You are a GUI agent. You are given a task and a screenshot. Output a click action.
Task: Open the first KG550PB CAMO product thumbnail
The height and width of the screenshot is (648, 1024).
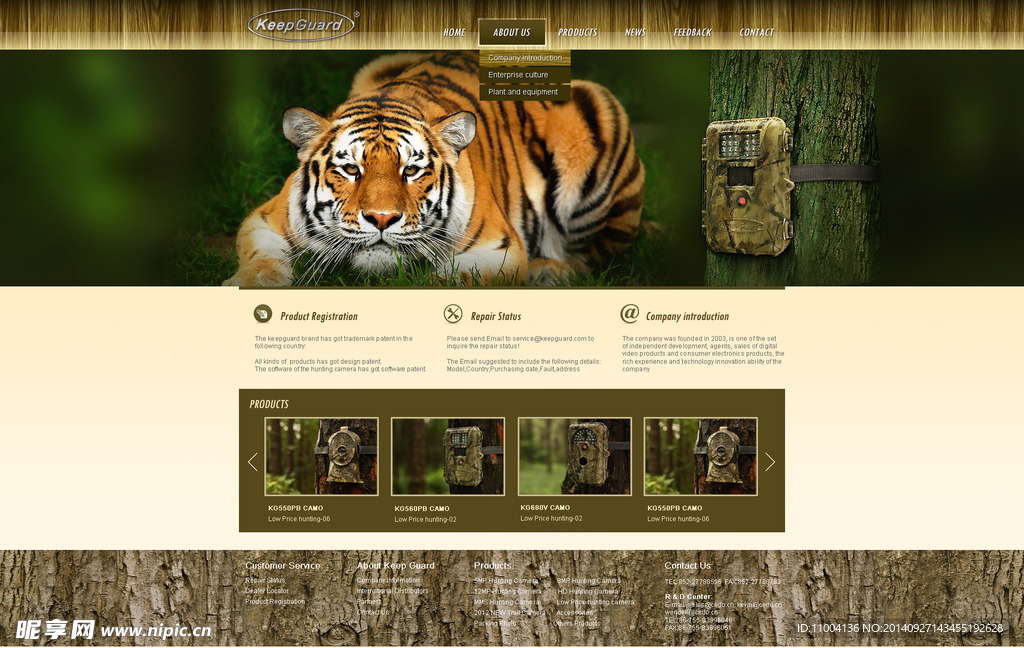[x=321, y=457]
